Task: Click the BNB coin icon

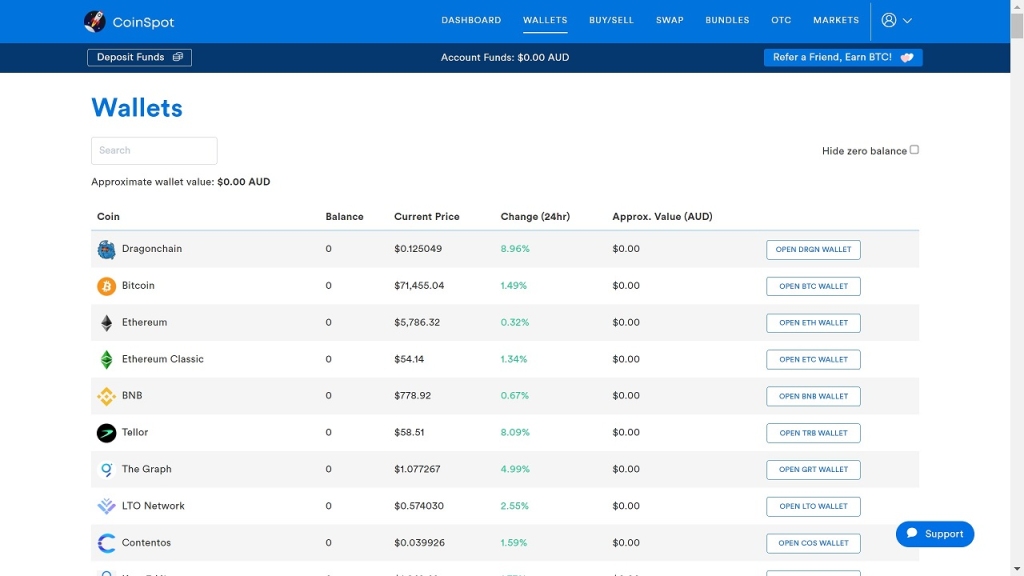Action: pyautogui.click(x=106, y=396)
